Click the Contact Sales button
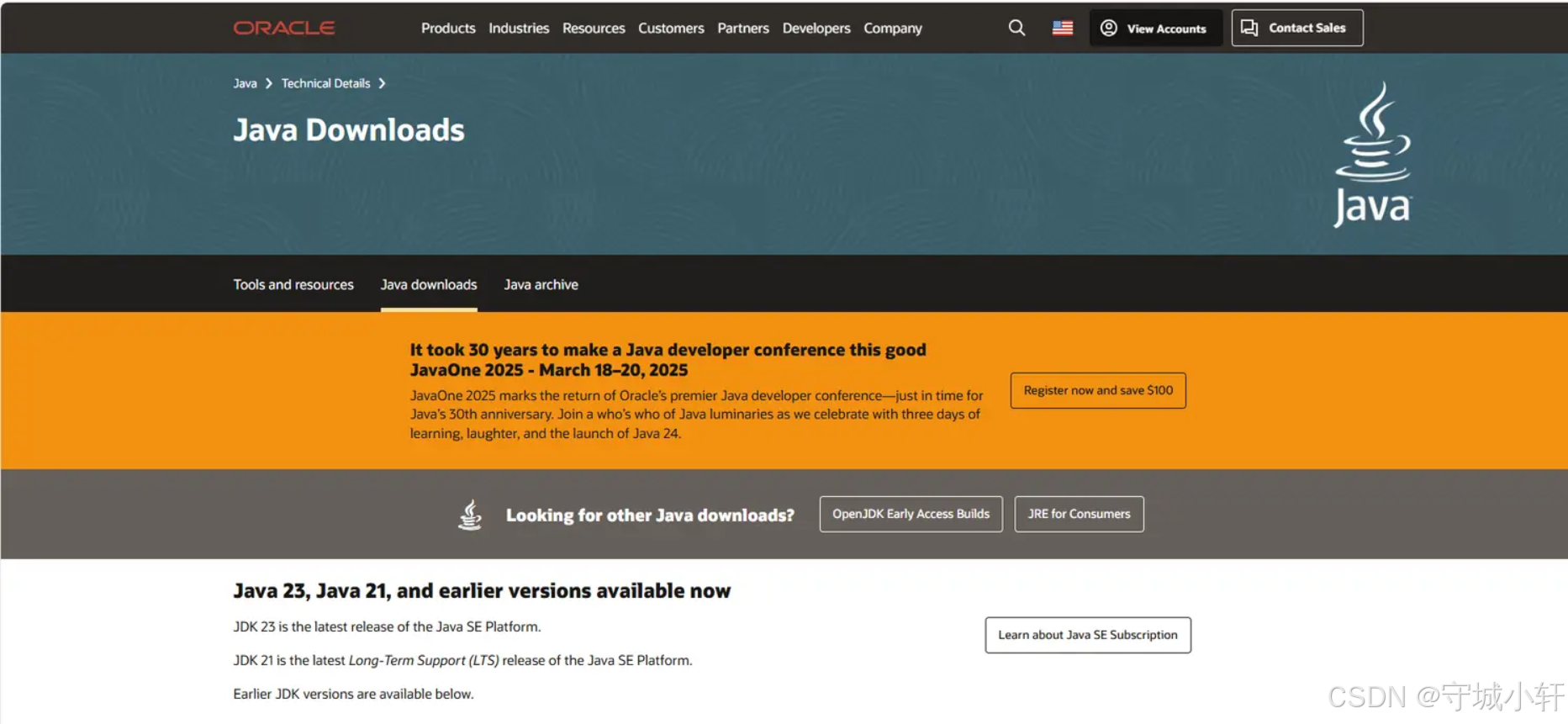This screenshot has height=724, width=1568. pyautogui.click(x=1297, y=28)
